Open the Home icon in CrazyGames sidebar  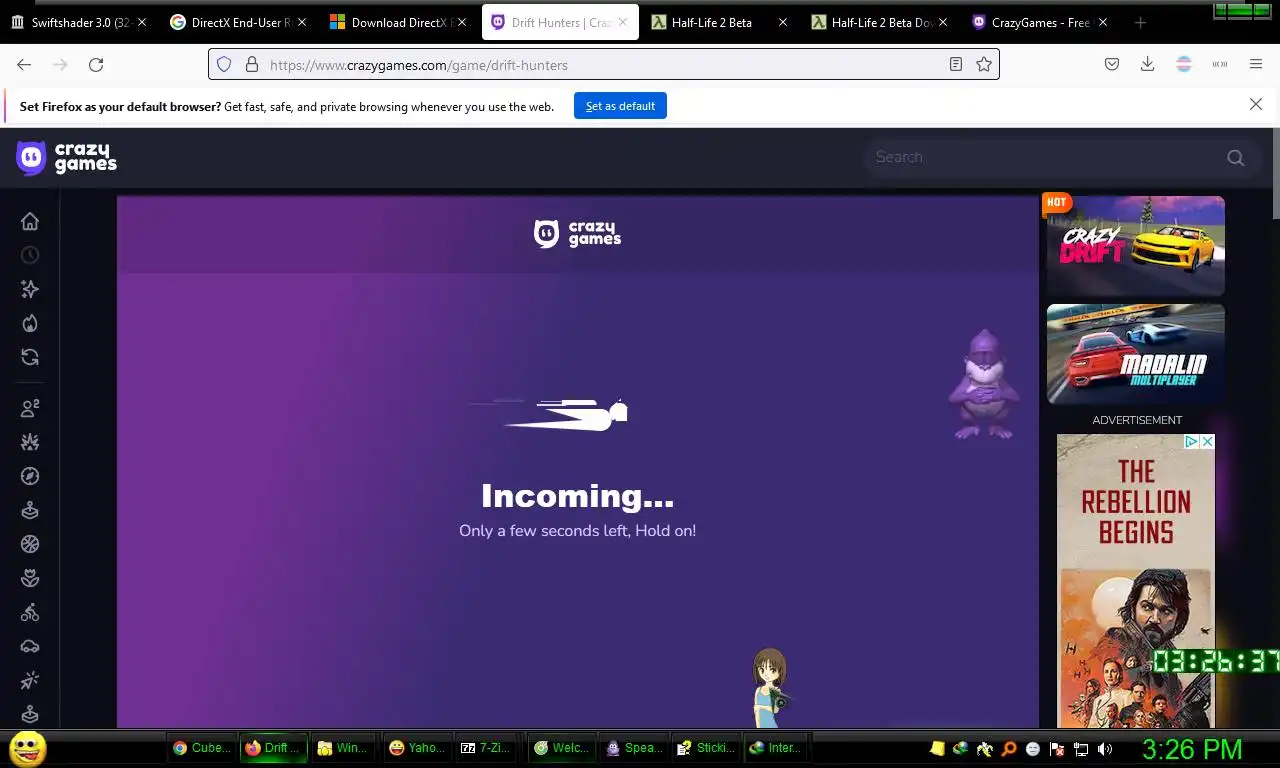(30, 221)
